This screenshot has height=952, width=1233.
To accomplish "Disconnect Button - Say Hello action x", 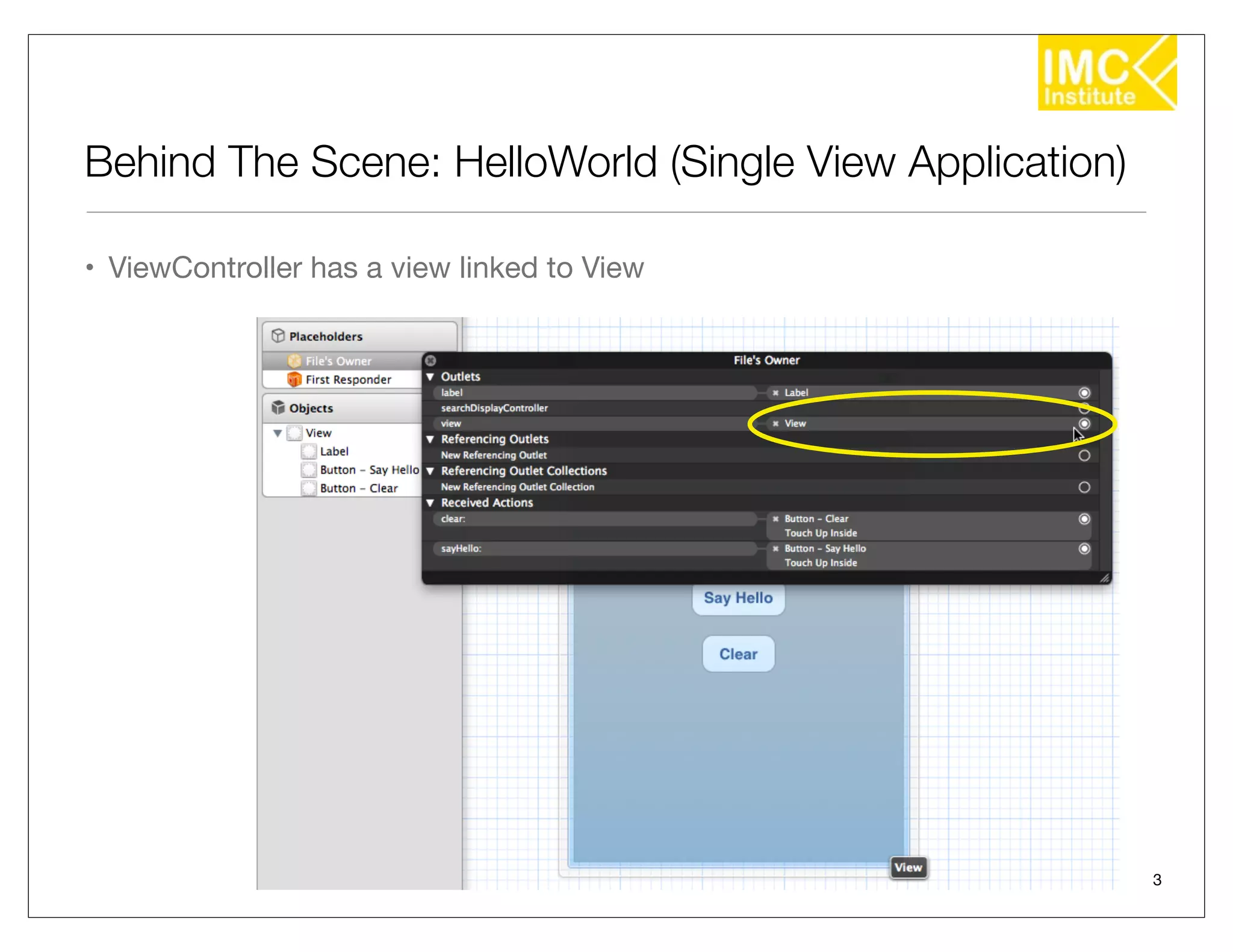I will (776, 549).
